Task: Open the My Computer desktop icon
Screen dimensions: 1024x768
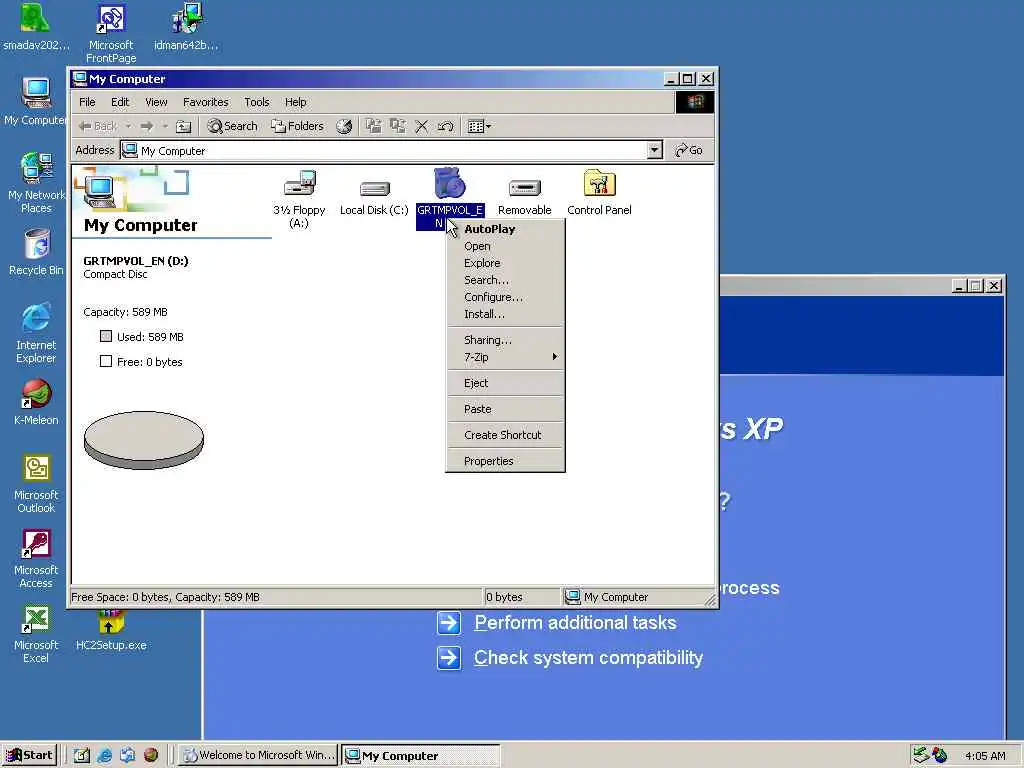Action: 36,93
